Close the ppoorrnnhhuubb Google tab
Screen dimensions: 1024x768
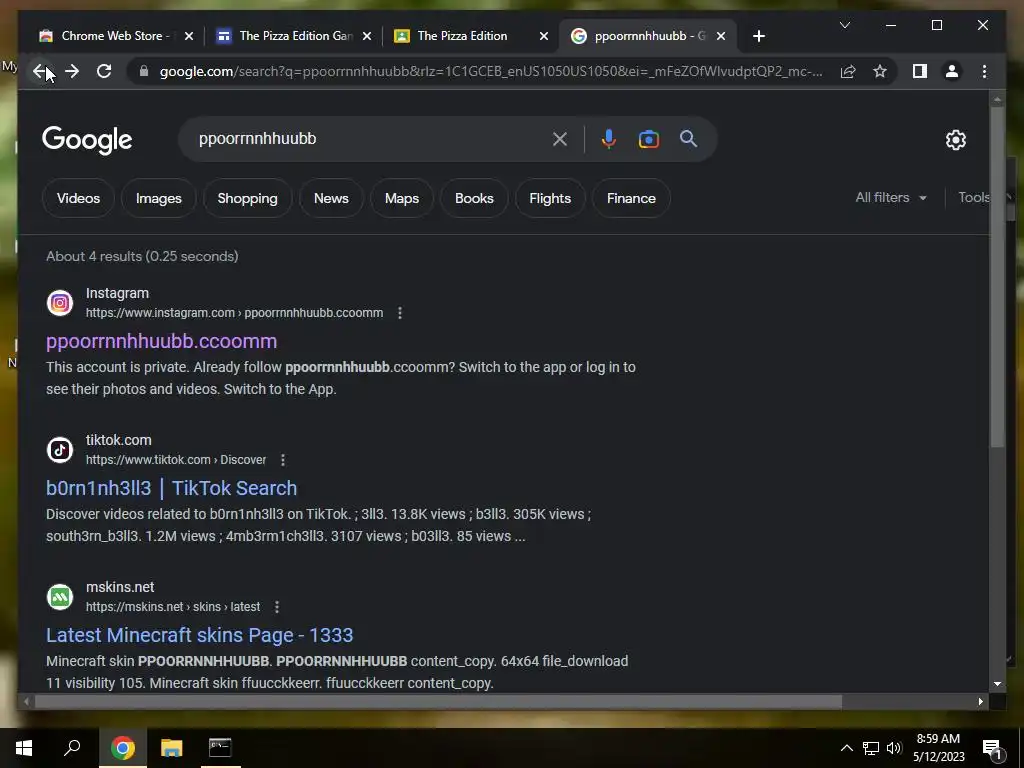click(721, 36)
